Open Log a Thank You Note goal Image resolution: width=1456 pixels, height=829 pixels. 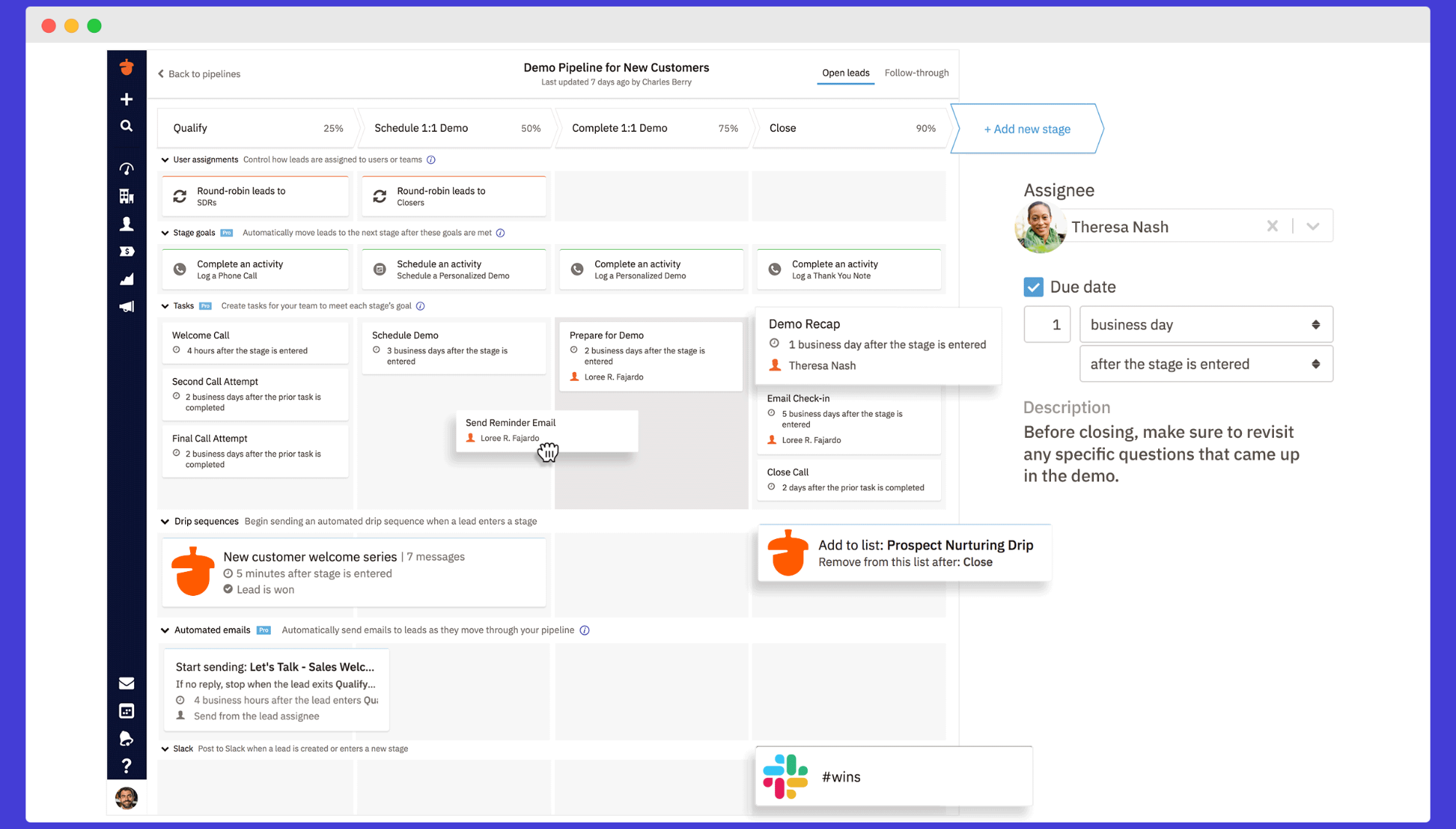point(849,270)
